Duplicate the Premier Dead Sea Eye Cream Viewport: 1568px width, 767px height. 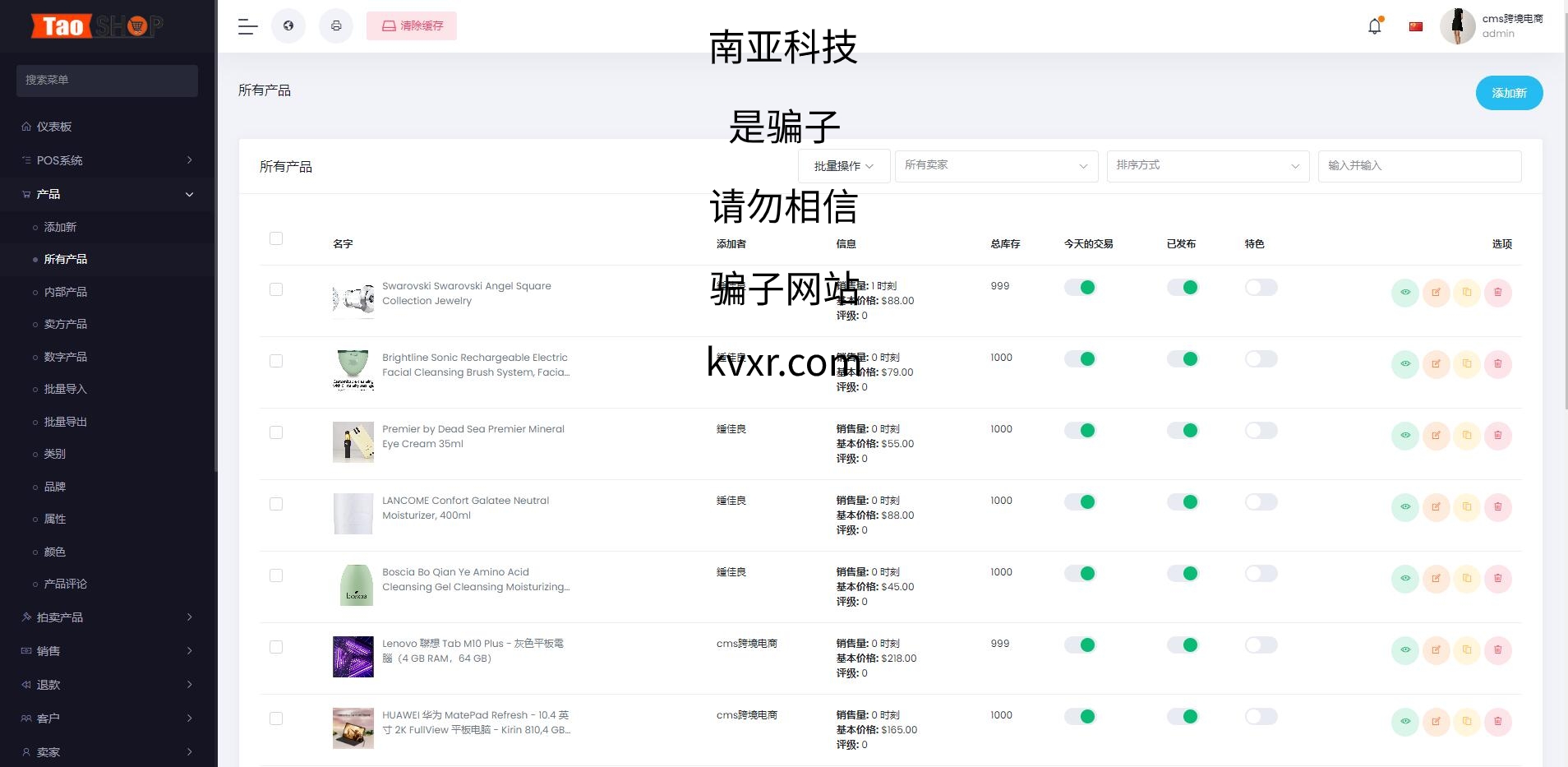coord(1467,436)
